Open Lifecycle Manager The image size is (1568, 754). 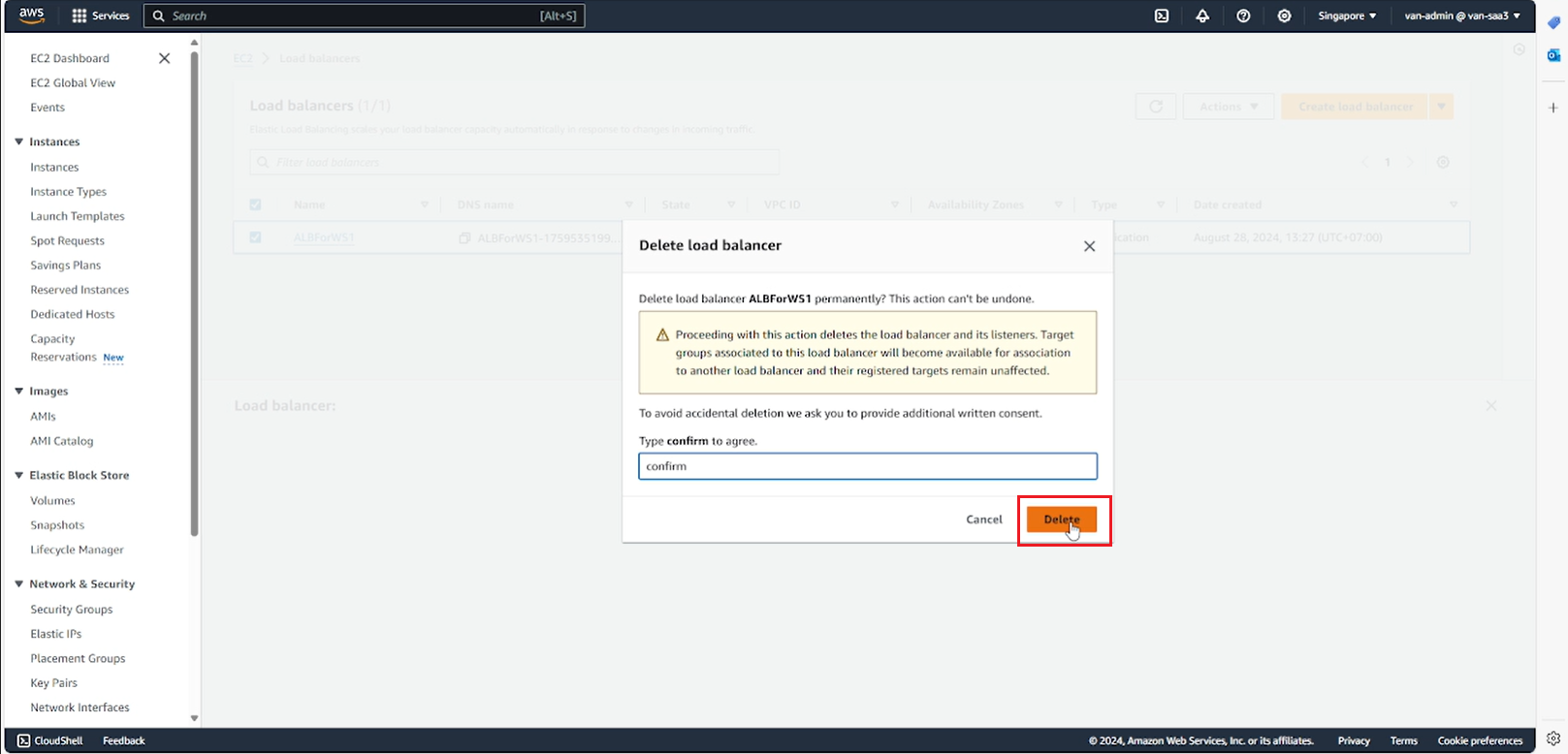[77, 550]
